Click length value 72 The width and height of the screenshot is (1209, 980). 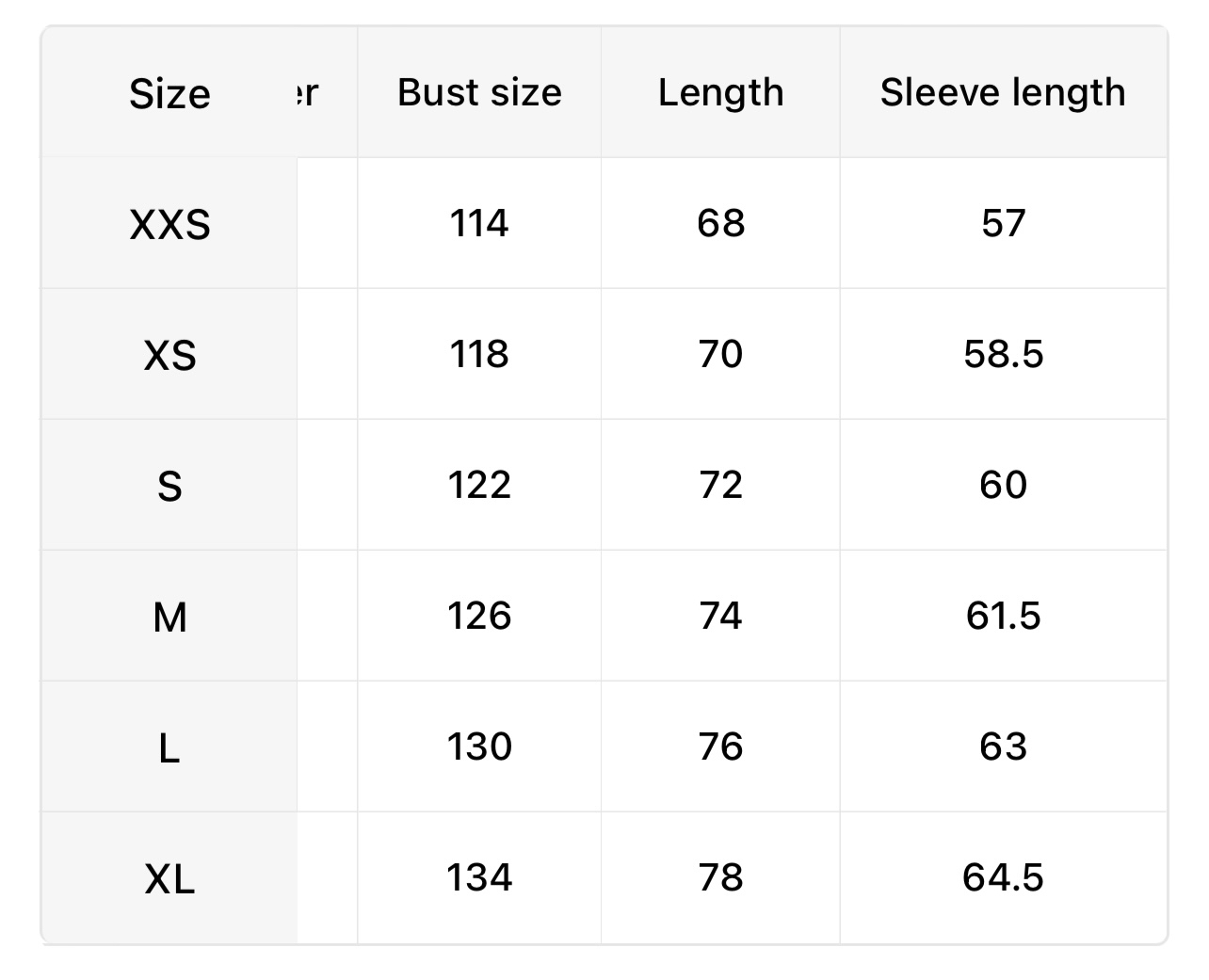point(720,485)
